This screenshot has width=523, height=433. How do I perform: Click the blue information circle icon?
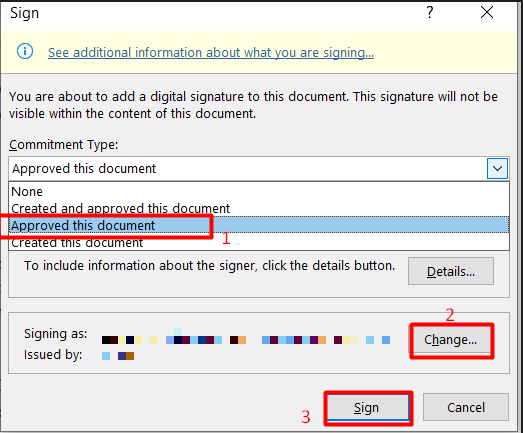tap(25, 51)
